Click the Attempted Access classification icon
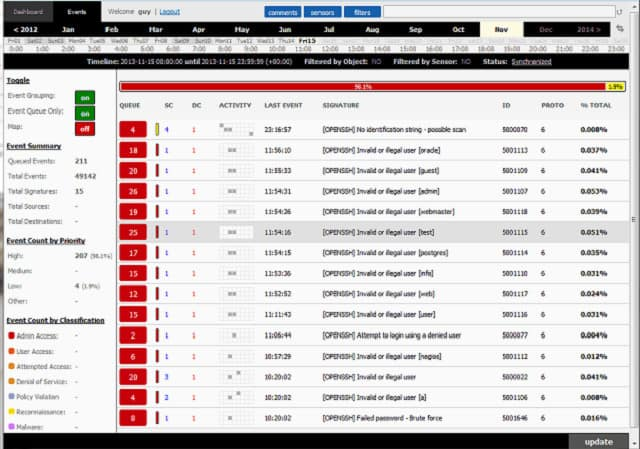 point(11,366)
